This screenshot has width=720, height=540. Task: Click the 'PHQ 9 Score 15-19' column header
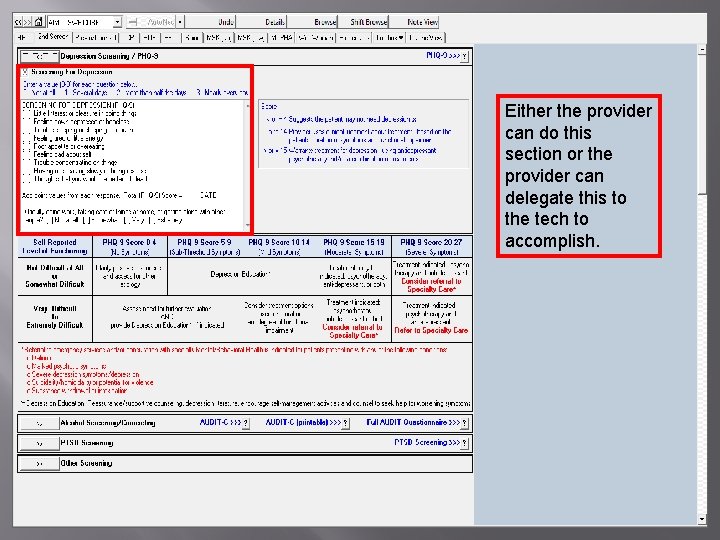pos(354,247)
